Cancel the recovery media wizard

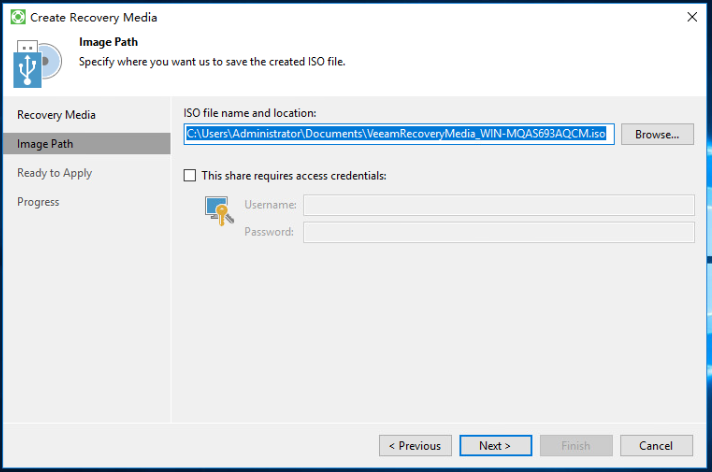coord(656,446)
